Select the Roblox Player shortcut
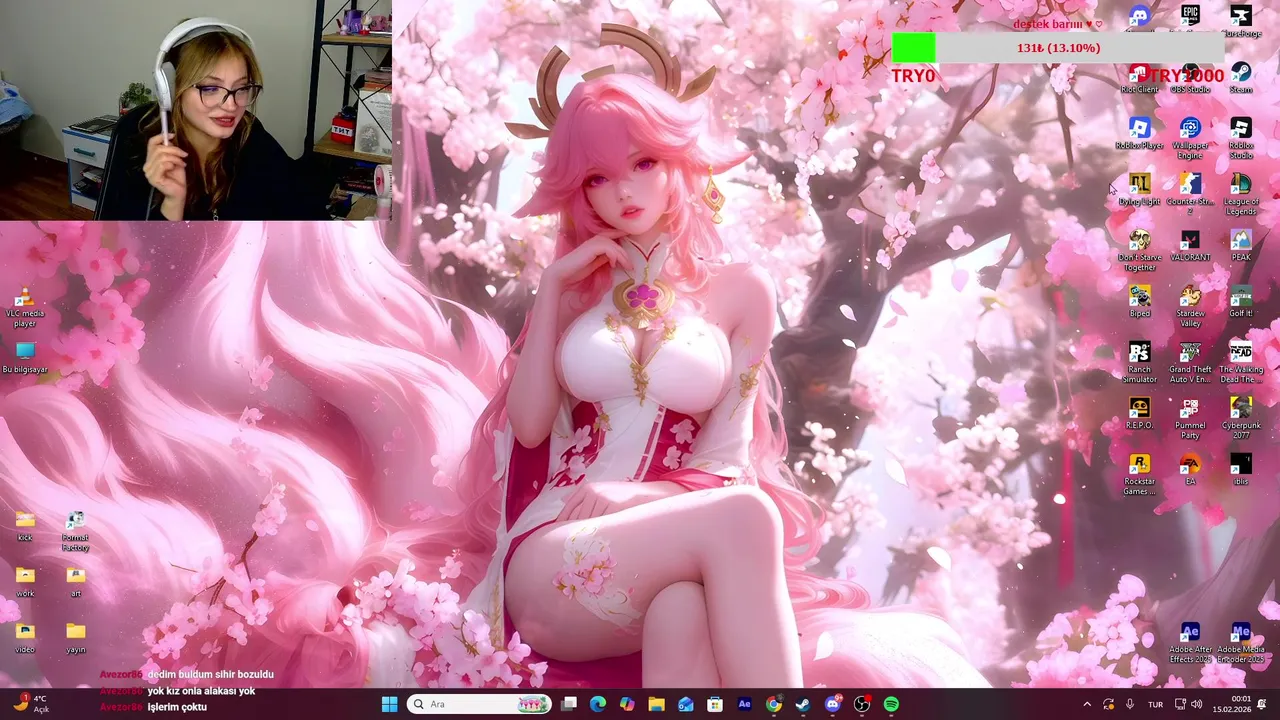 (x=1139, y=134)
